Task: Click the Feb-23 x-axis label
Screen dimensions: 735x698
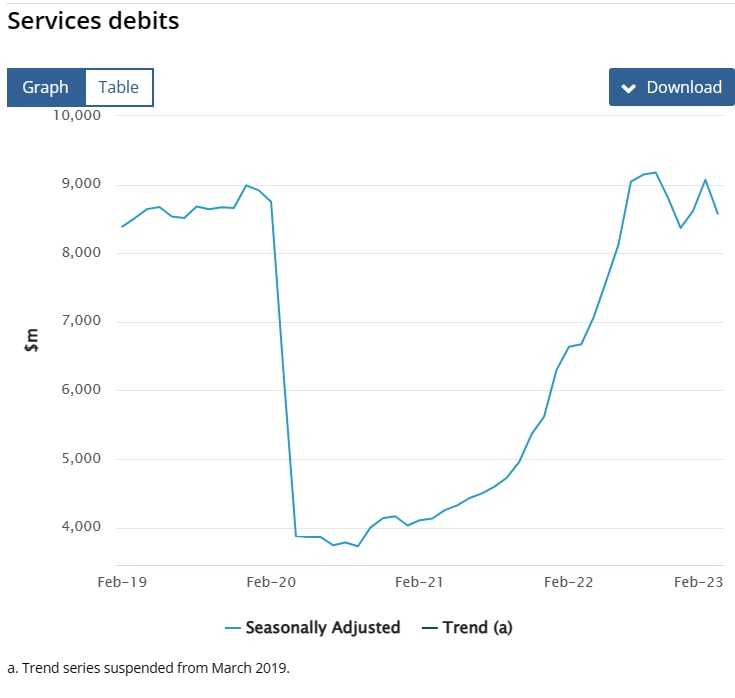Action: pos(698,582)
